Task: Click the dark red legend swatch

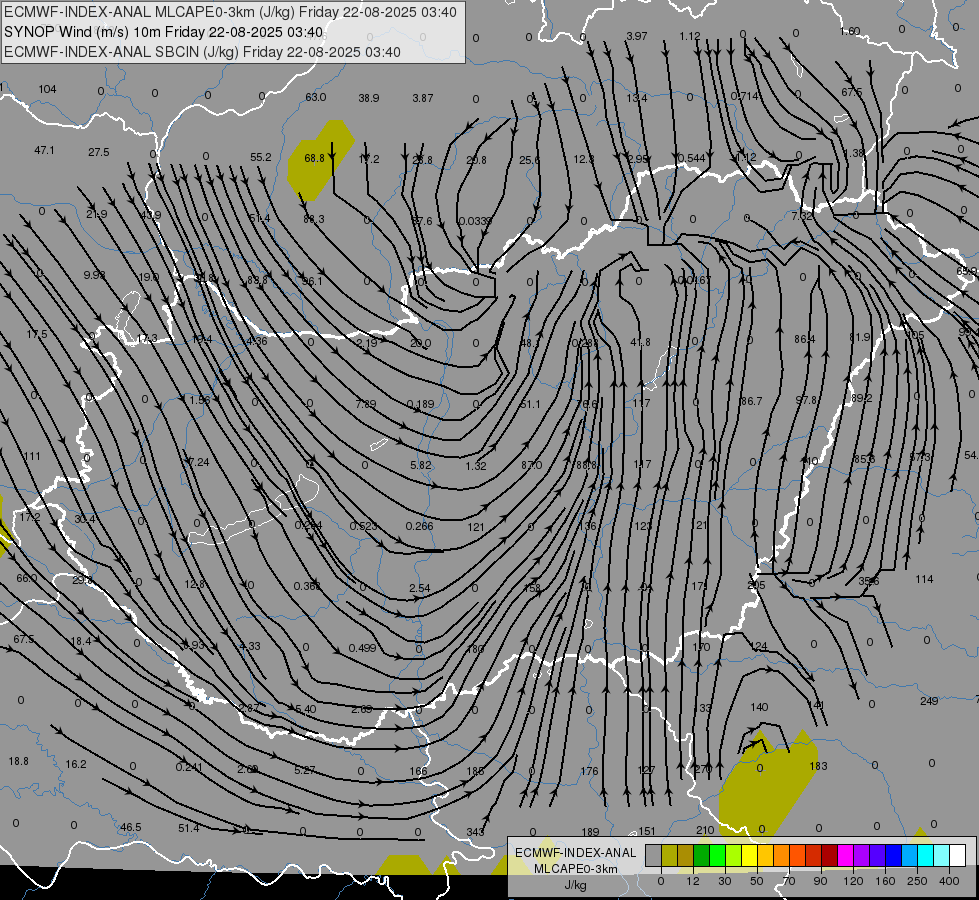Action: (829, 855)
